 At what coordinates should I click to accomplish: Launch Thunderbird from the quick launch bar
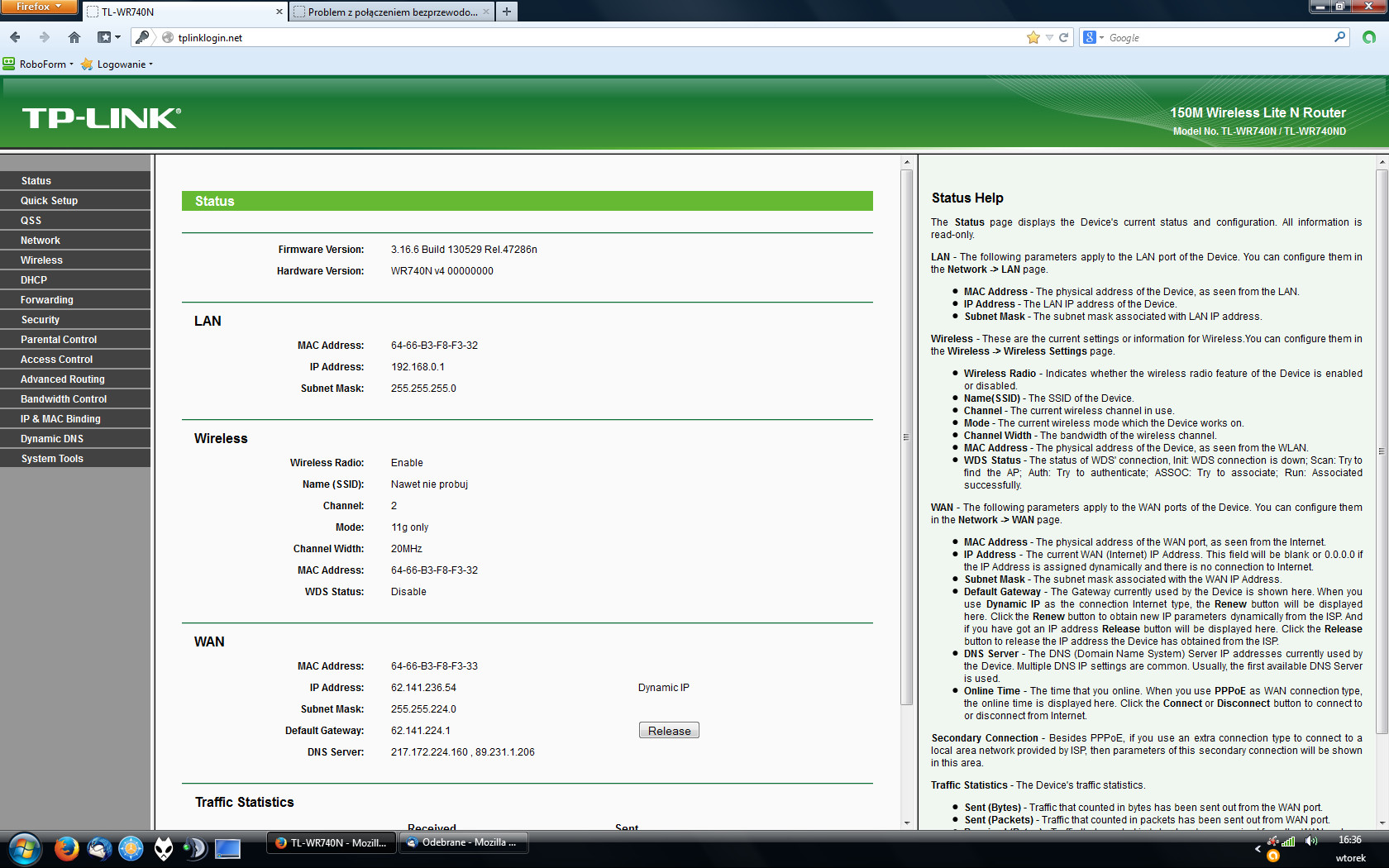[x=99, y=848]
